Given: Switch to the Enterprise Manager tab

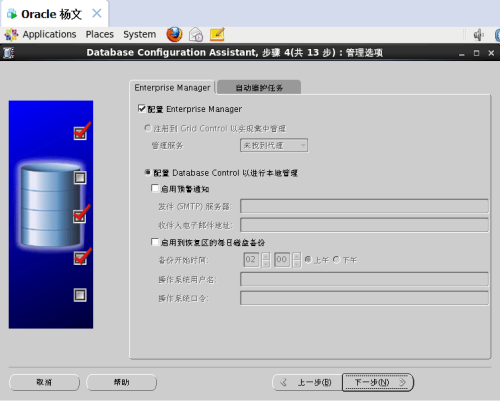Looking at the screenshot, I should pyautogui.click(x=172, y=88).
